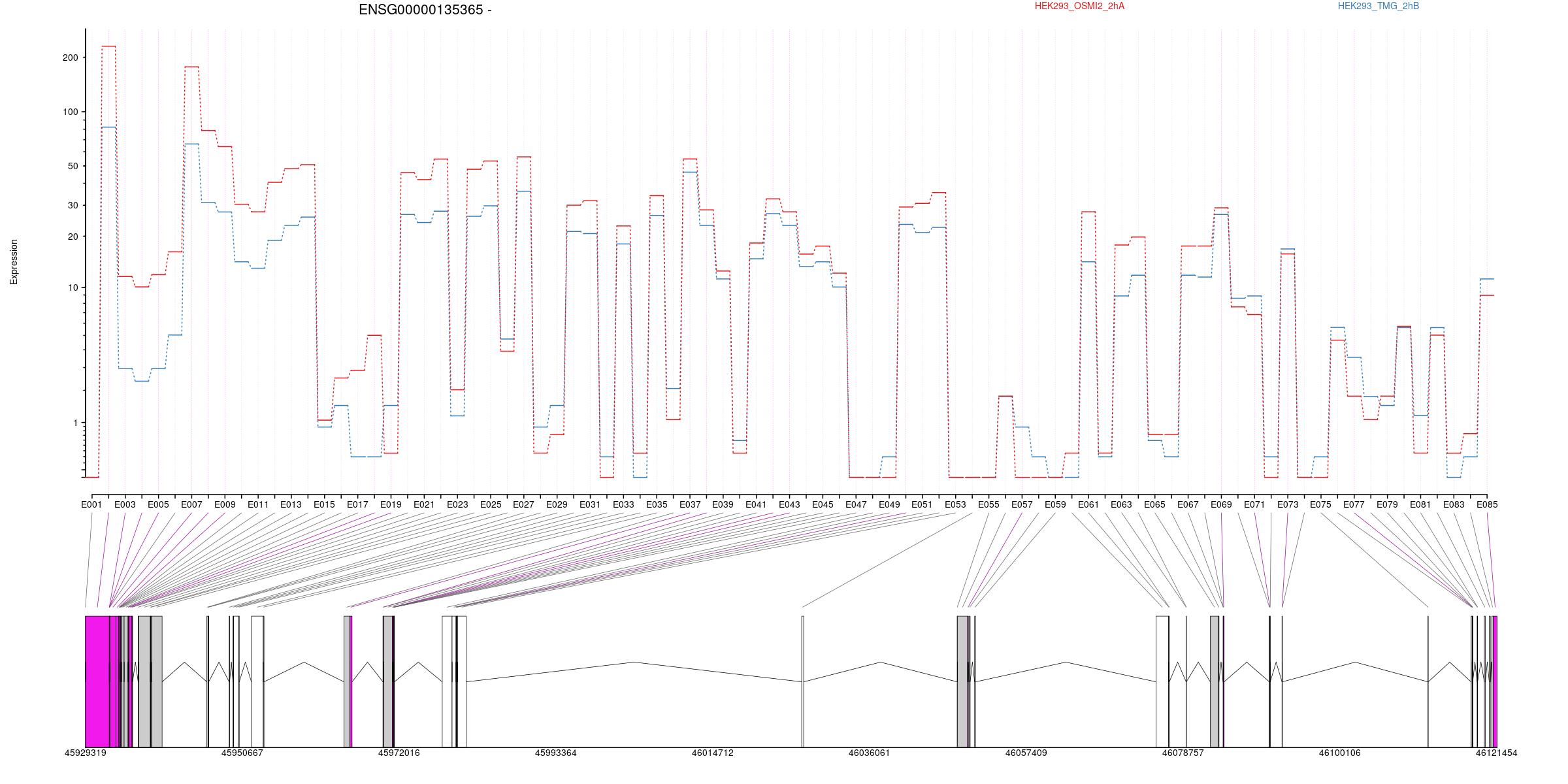
Task: Select exon label E075
Action: click(1320, 504)
